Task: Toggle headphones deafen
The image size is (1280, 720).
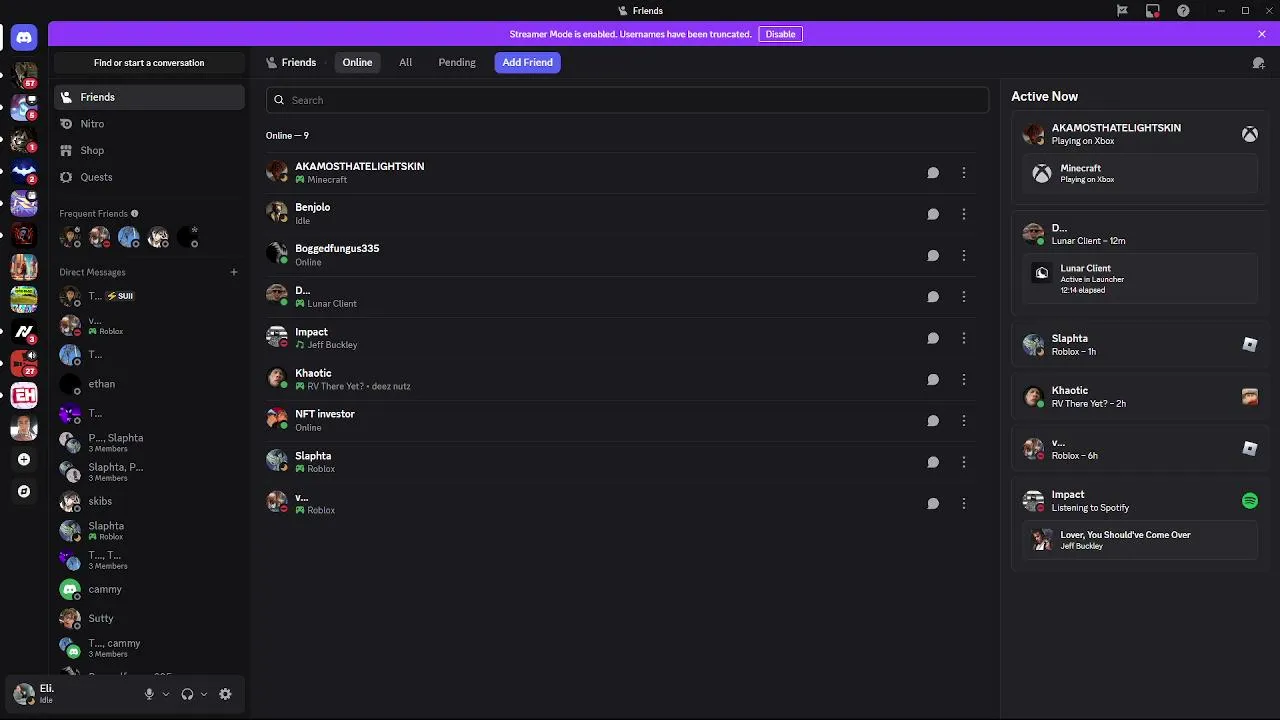Action: [x=187, y=694]
